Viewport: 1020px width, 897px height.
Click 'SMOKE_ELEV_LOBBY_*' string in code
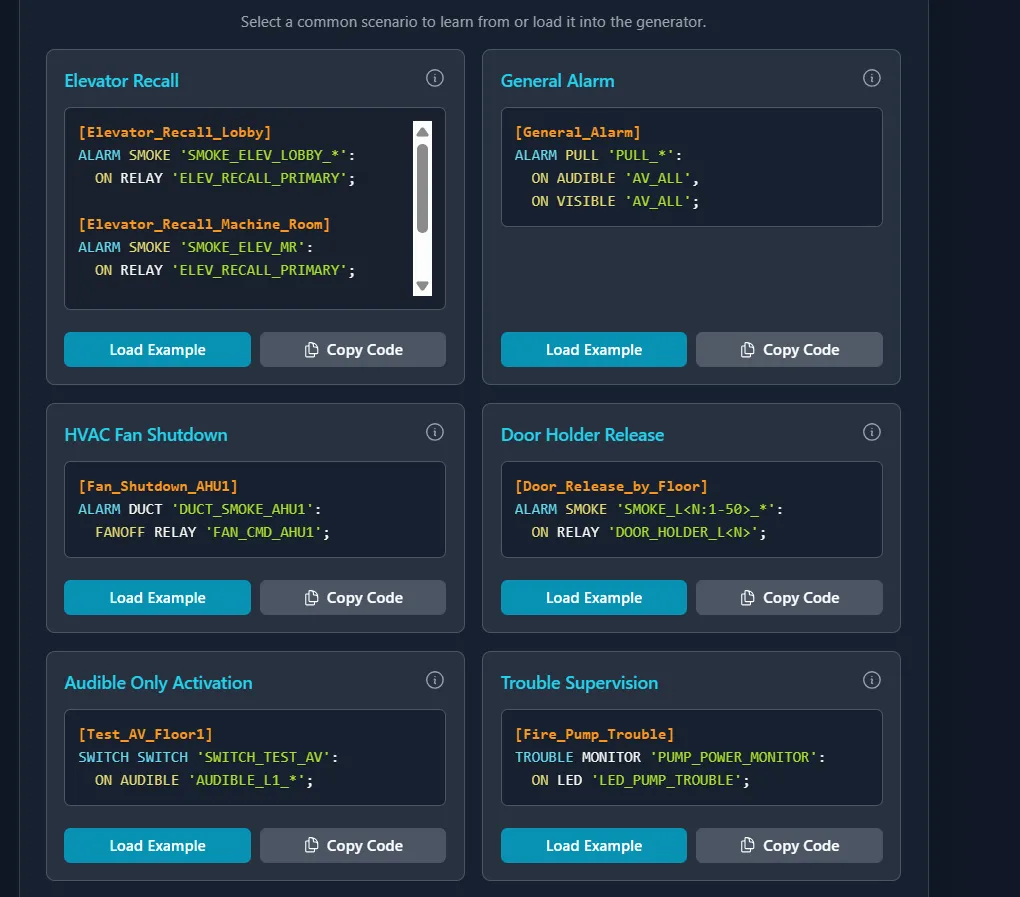coord(263,155)
